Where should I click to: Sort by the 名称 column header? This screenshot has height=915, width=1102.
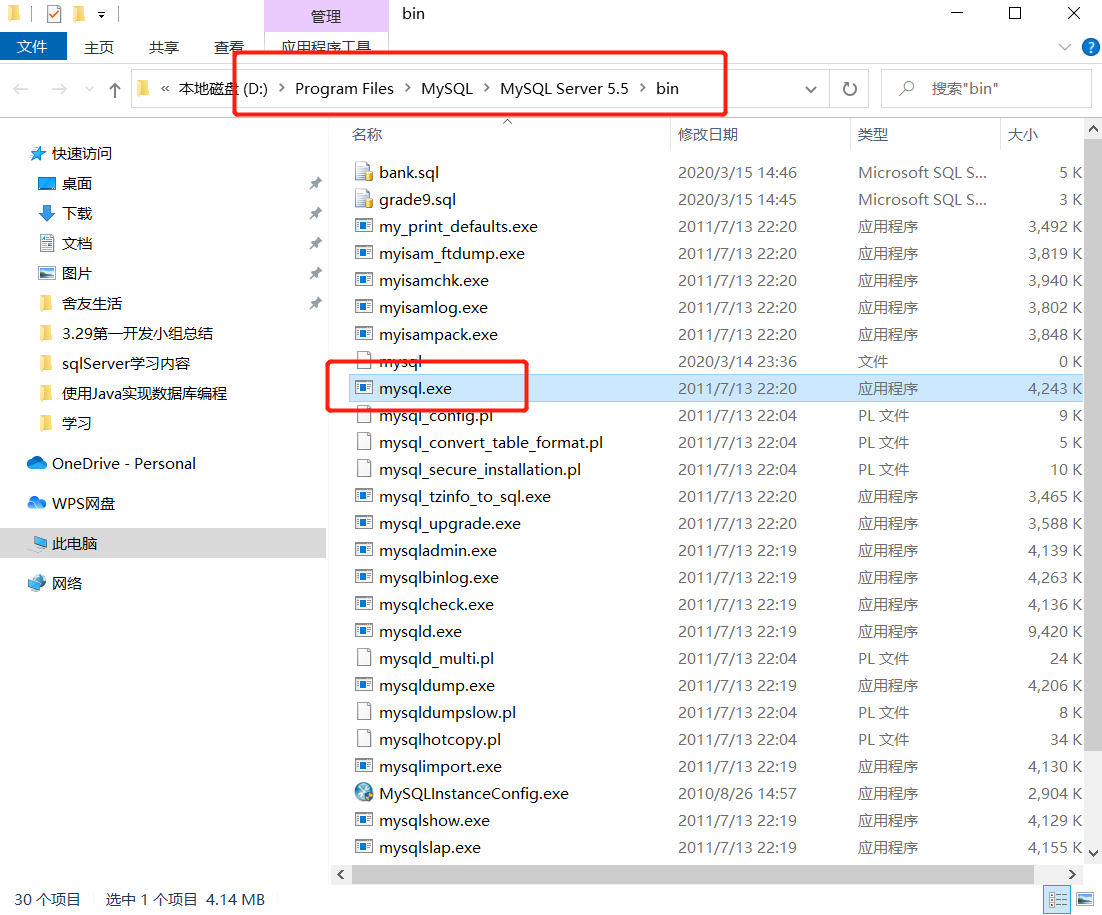(367, 134)
